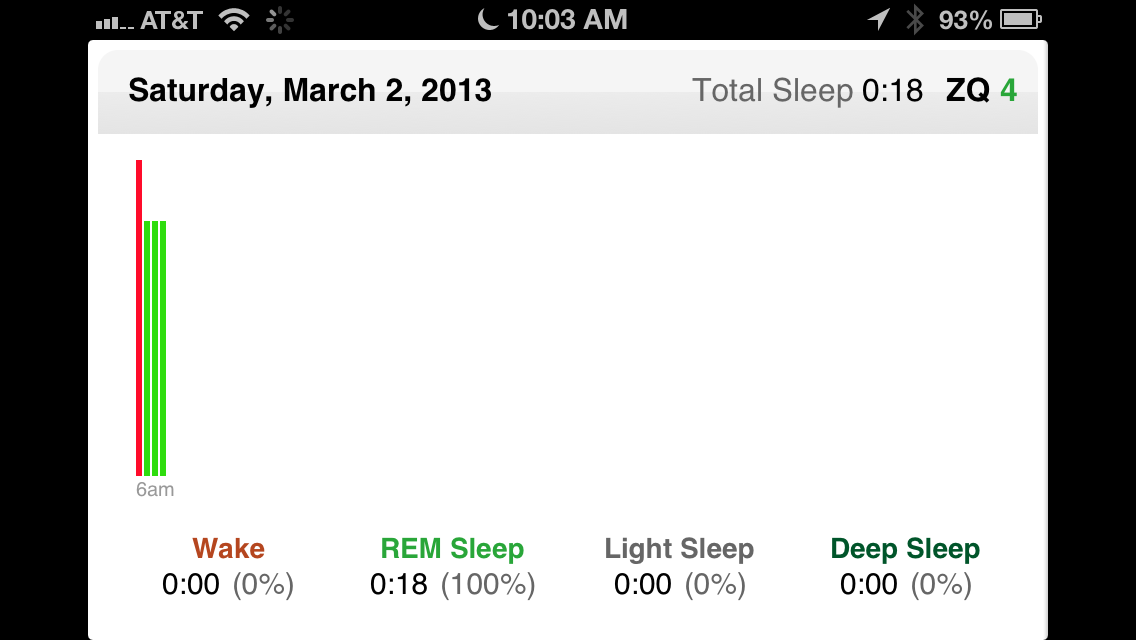Tap the Bluetooth status icon

(915, 20)
